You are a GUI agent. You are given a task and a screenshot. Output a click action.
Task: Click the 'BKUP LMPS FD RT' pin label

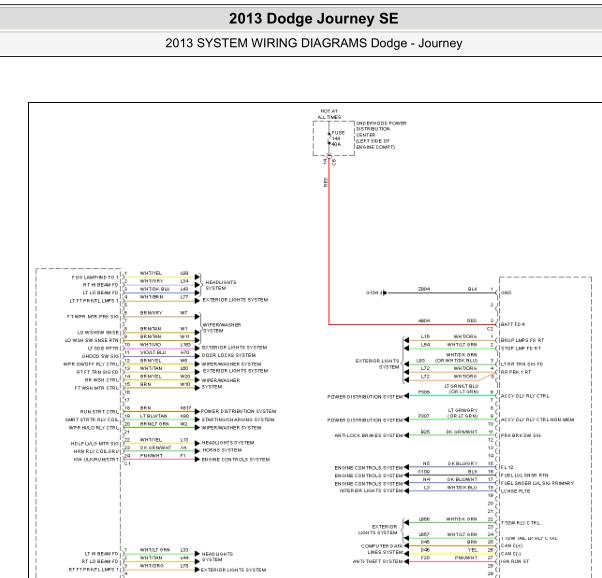pyautogui.click(x=522, y=340)
